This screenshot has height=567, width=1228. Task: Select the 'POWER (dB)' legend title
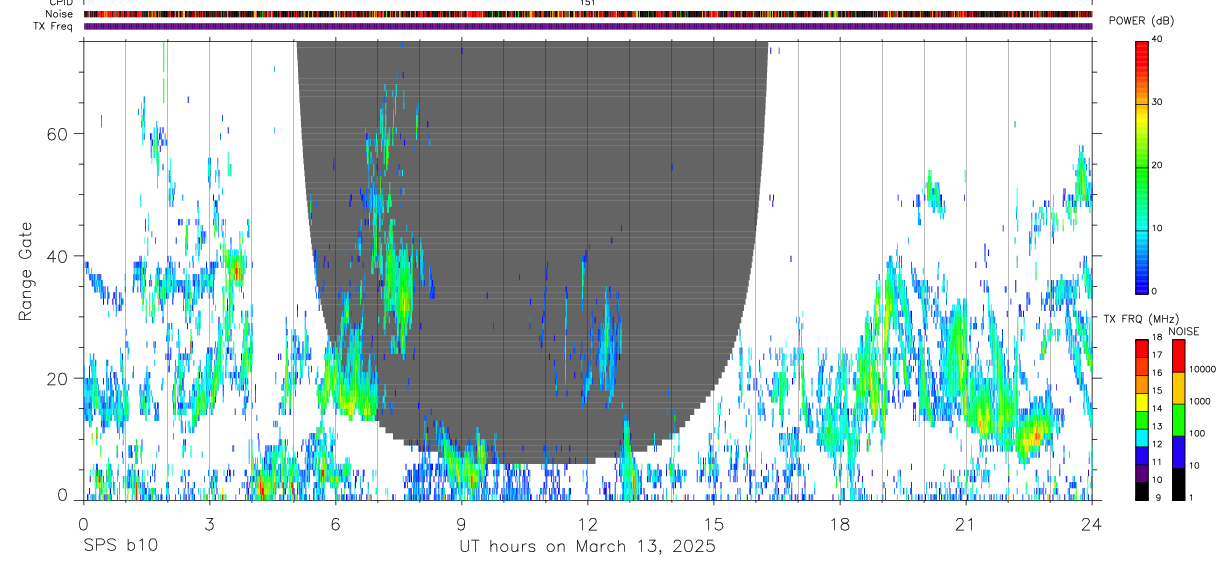[1142, 21]
